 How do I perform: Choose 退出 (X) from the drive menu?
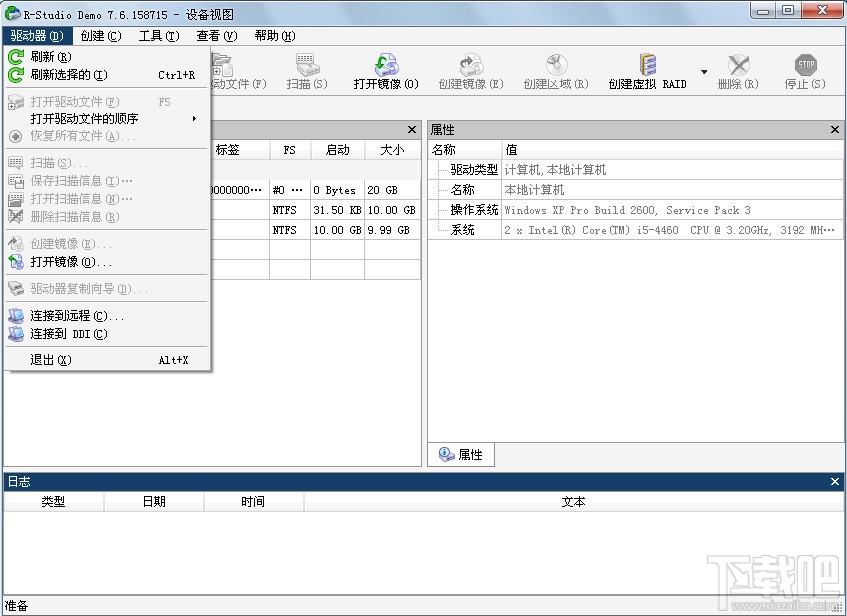click(107, 360)
